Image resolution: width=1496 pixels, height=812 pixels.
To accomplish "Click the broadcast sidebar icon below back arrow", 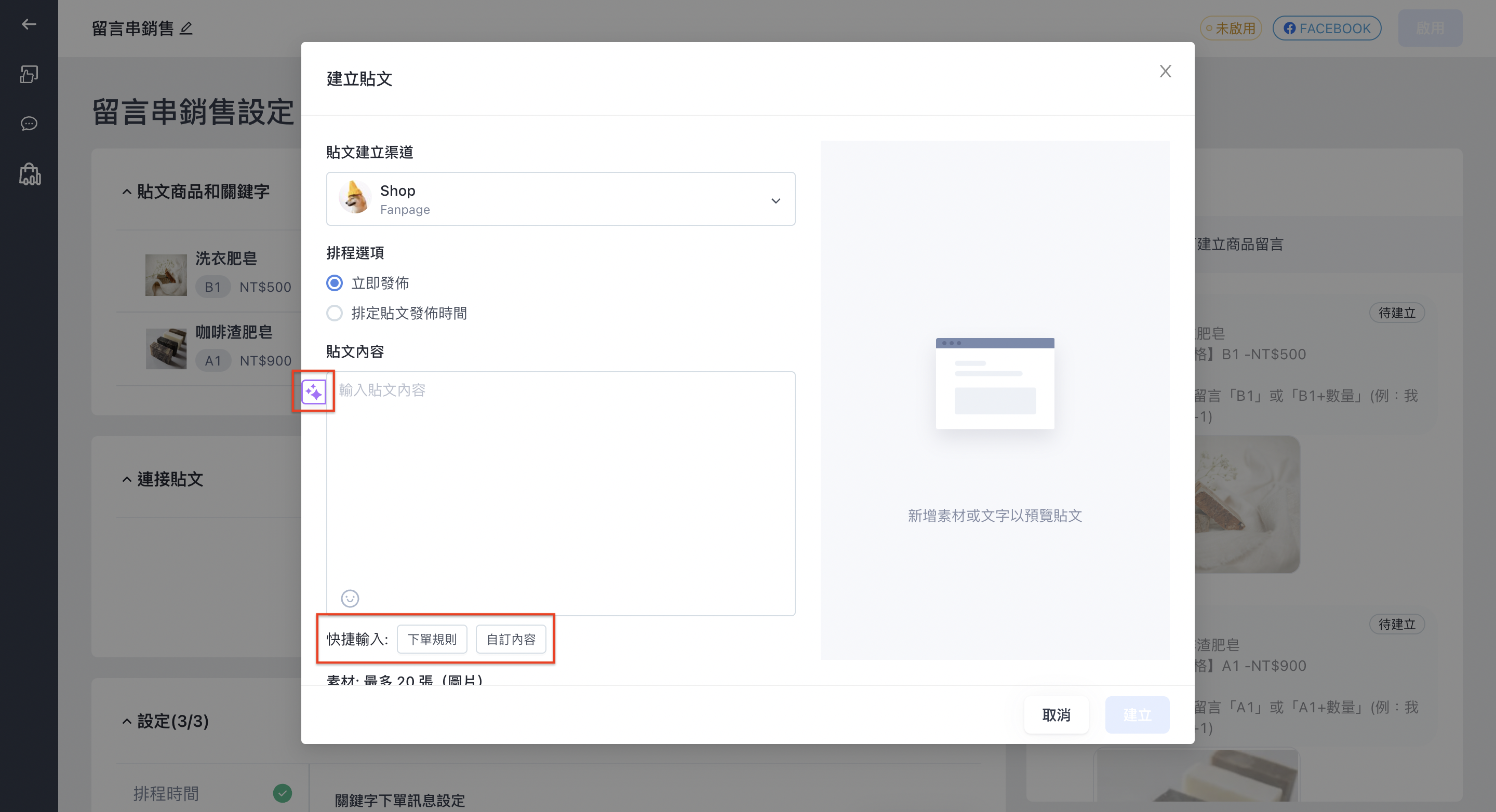I will tap(29, 74).
